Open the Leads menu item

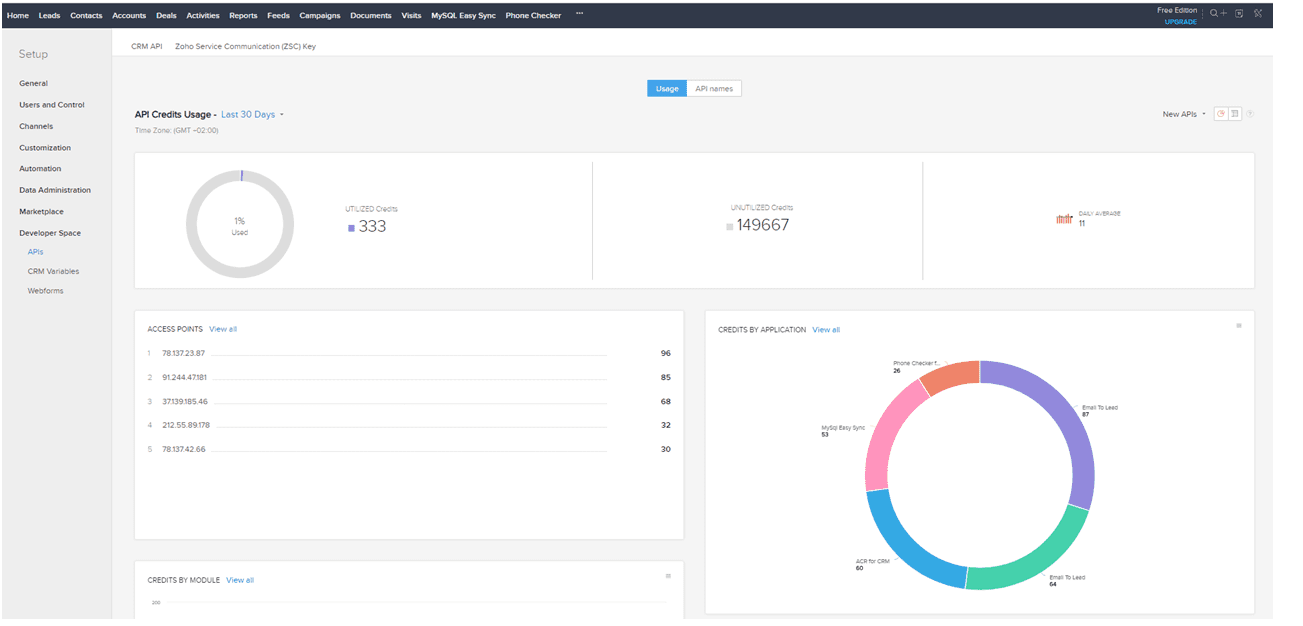tap(49, 16)
